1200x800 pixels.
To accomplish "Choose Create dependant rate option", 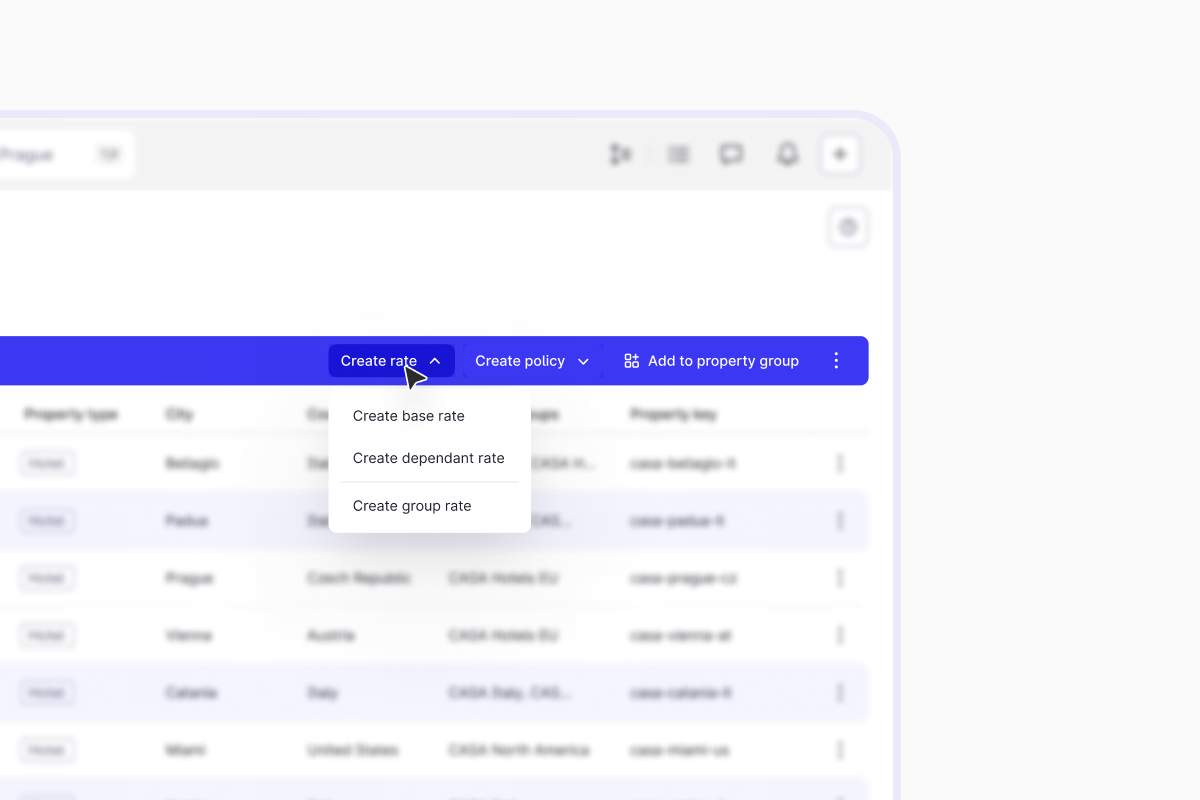I will pos(428,458).
